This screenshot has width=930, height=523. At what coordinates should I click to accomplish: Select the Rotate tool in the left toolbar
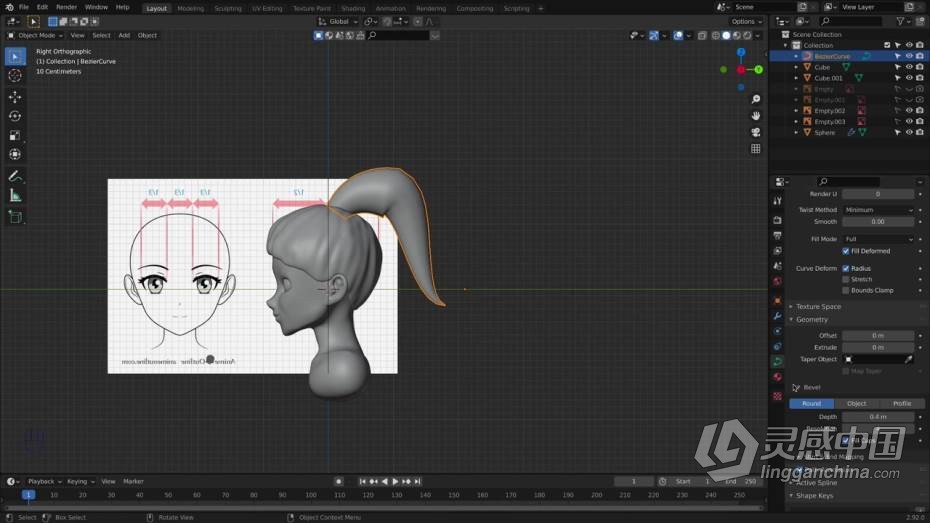15,116
